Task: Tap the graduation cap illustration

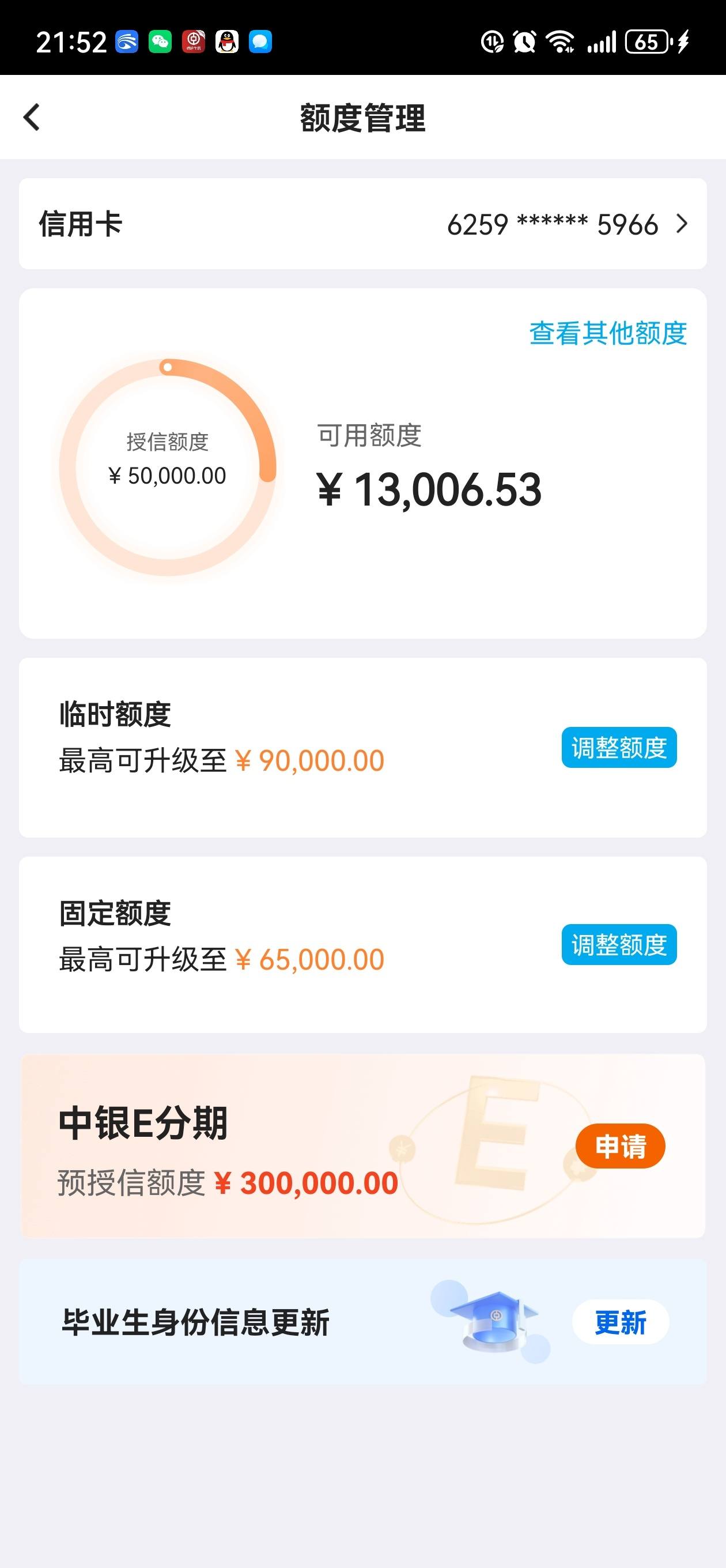Action: pos(493,1321)
